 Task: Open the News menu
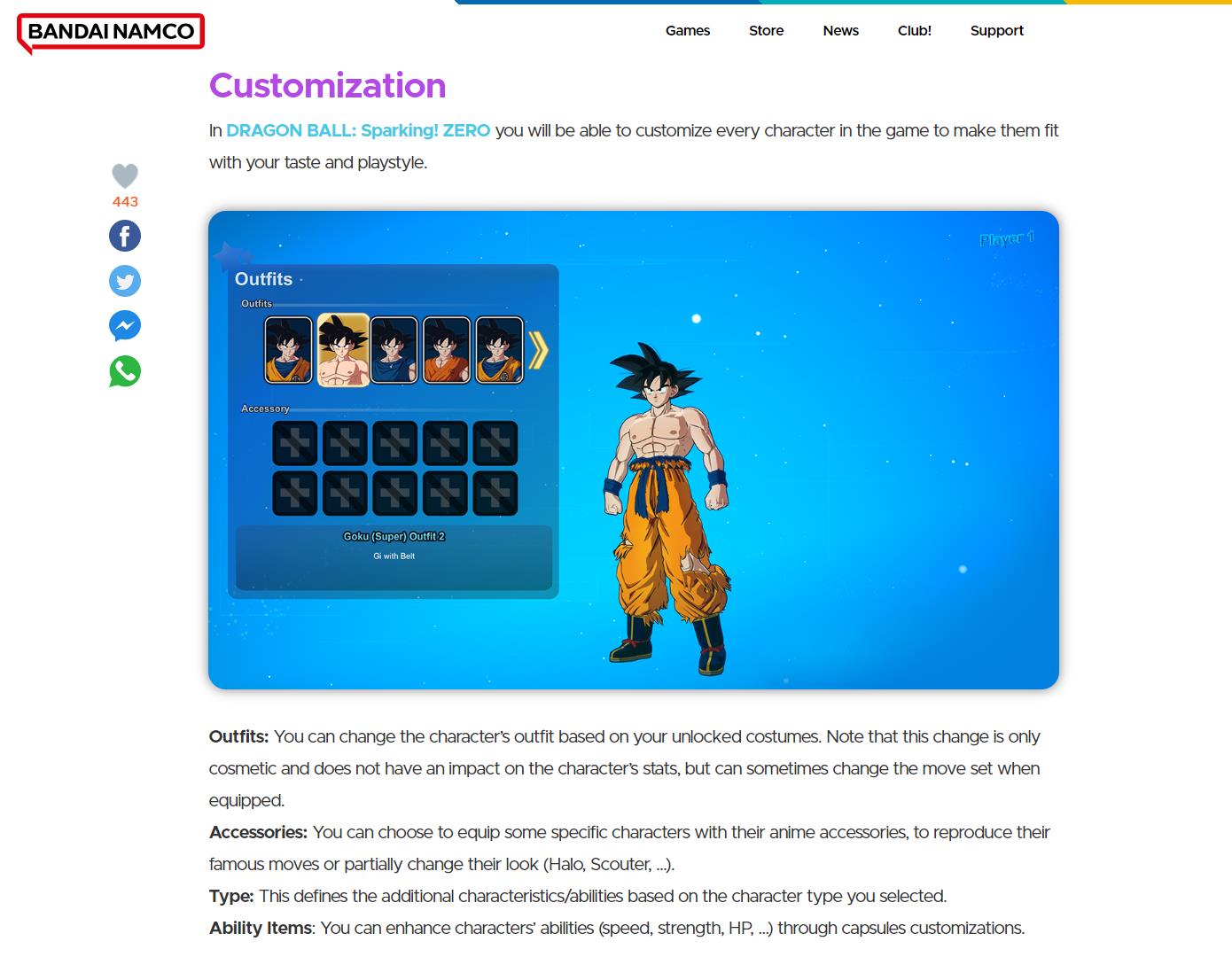click(840, 30)
